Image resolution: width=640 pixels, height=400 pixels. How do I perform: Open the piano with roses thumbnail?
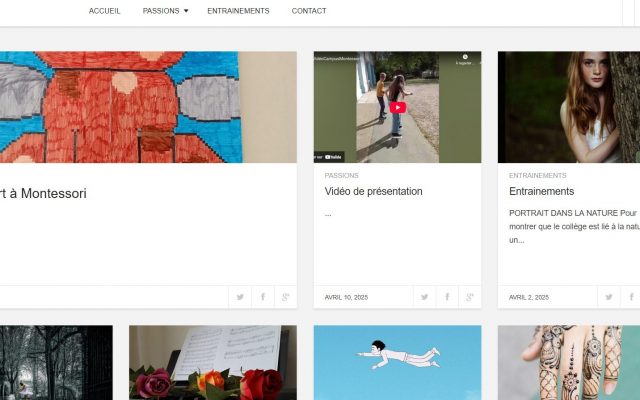point(212,362)
